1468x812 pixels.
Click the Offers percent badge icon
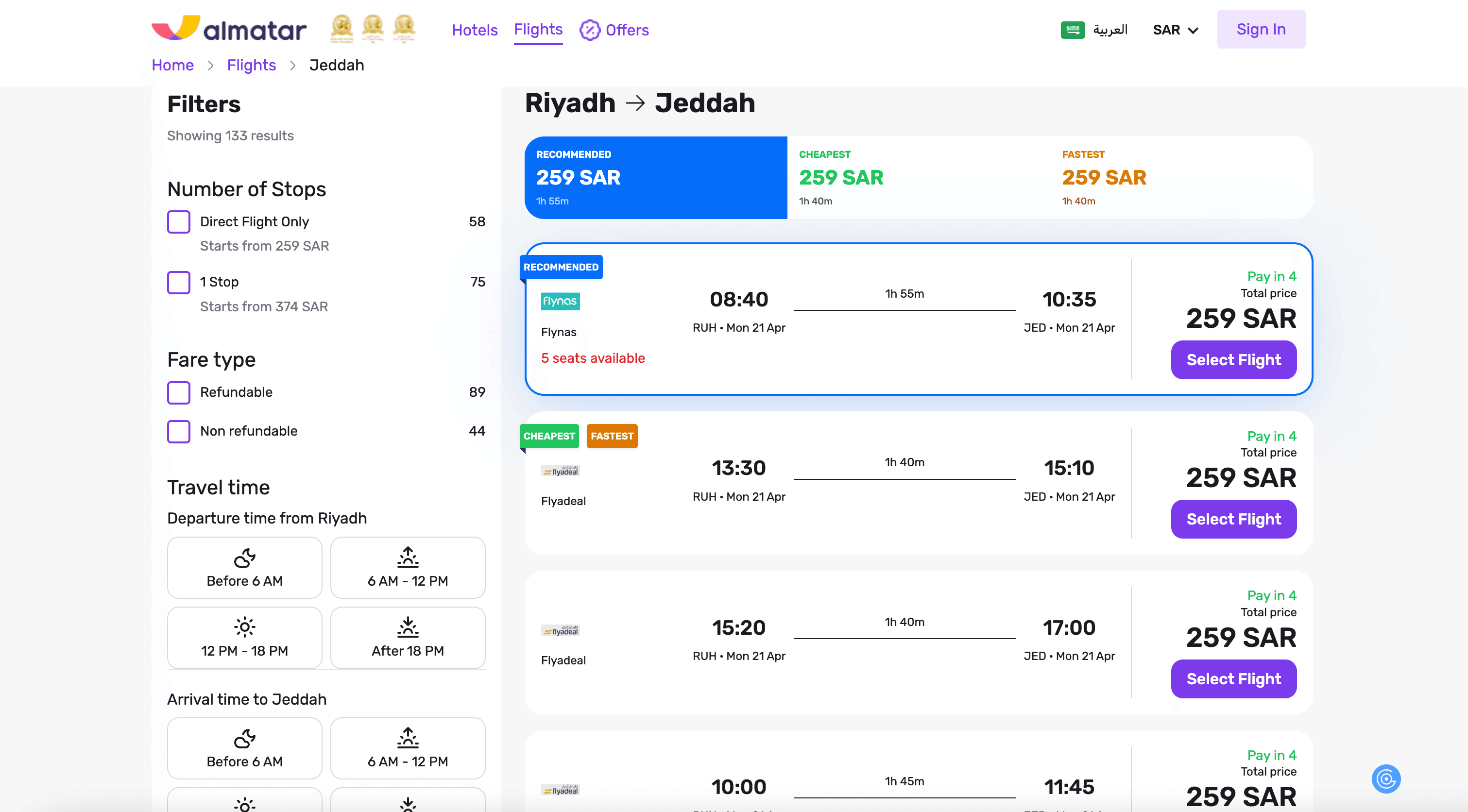[589, 30]
